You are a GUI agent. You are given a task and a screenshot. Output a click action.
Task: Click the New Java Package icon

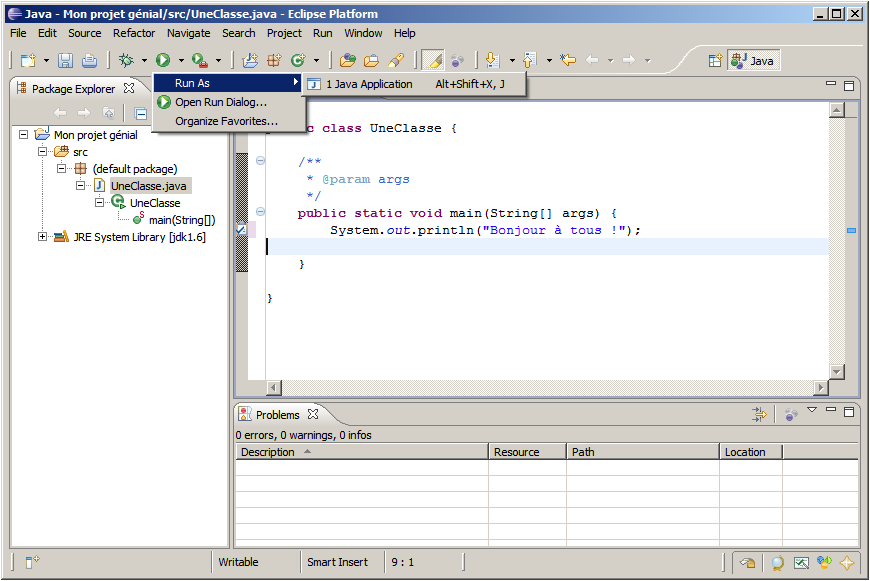(x=273, y=61)
